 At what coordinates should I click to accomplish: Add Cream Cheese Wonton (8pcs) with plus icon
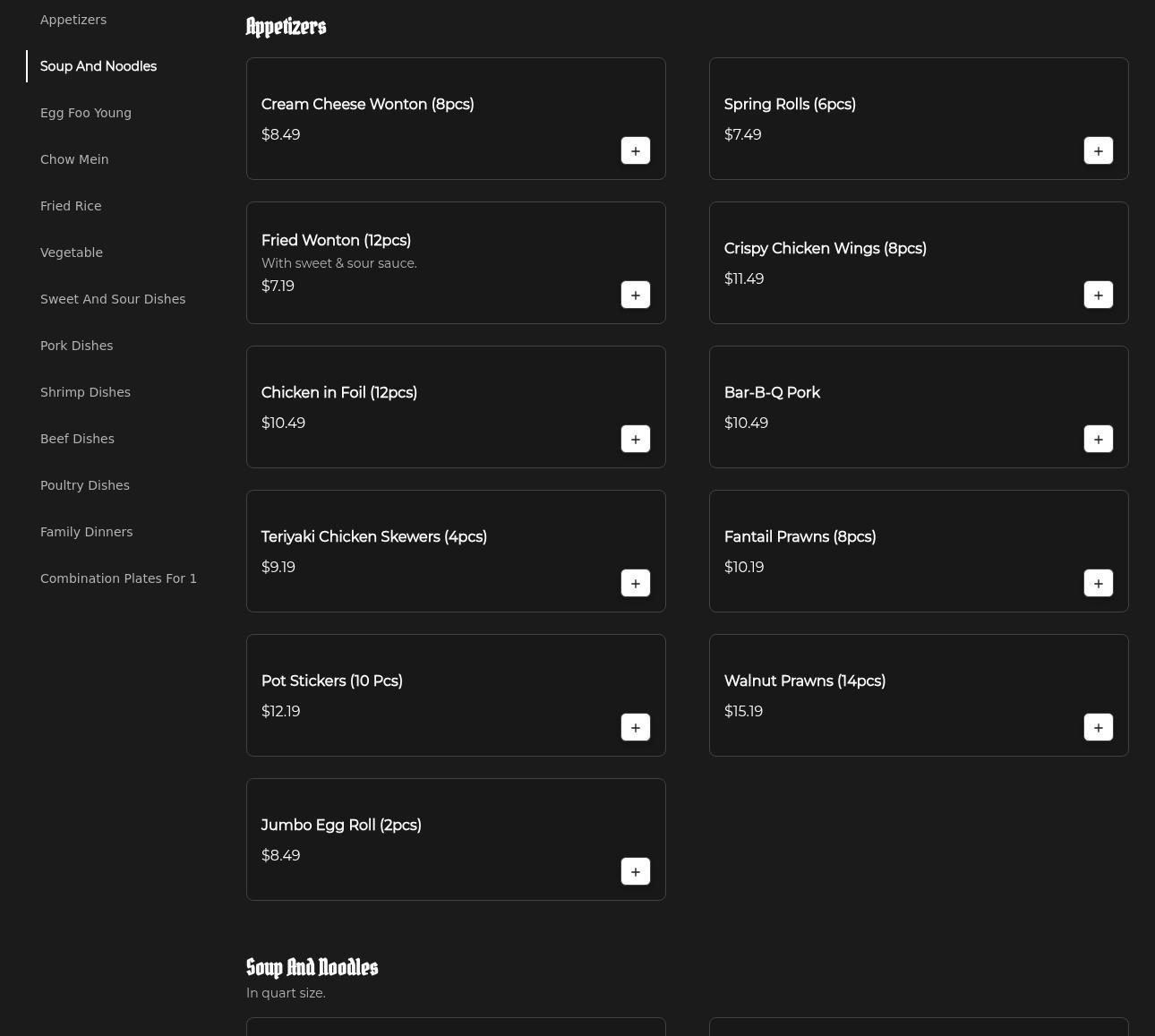636,150
